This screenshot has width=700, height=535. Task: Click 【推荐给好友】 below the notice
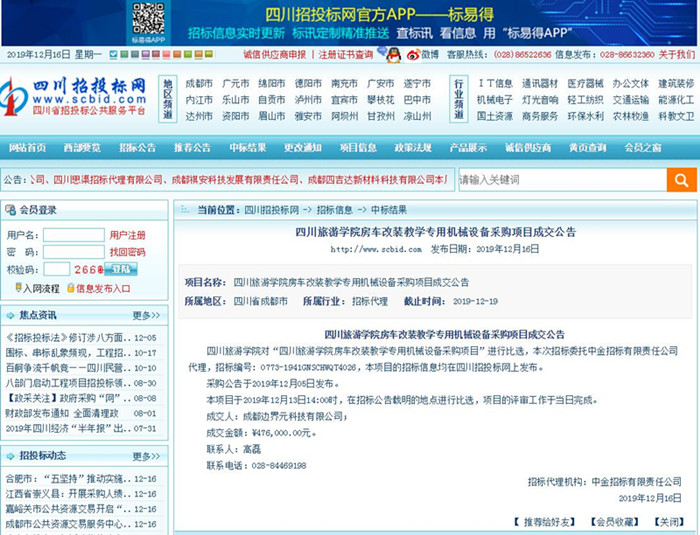545,522
